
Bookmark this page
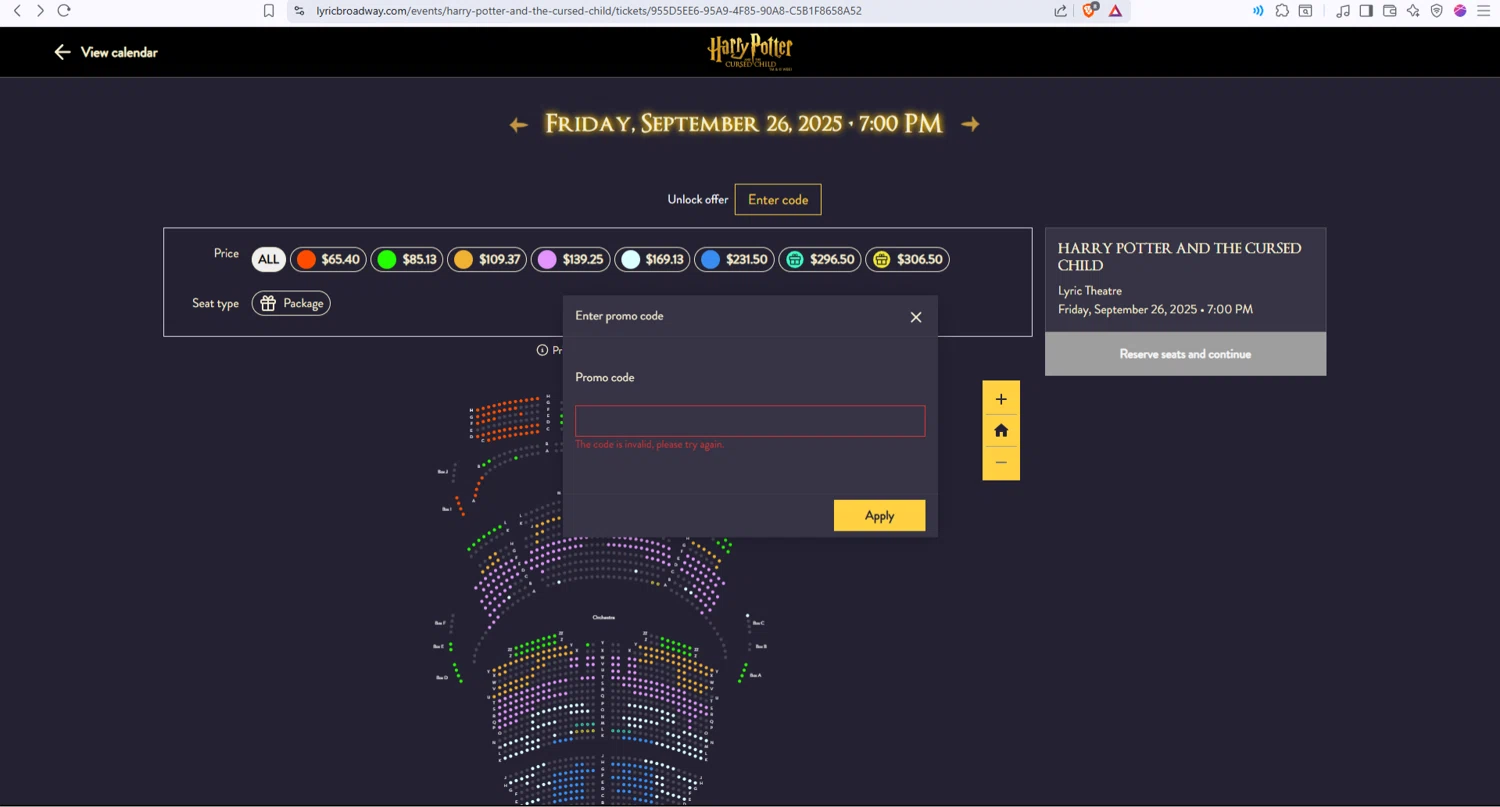tap(268, 11)
